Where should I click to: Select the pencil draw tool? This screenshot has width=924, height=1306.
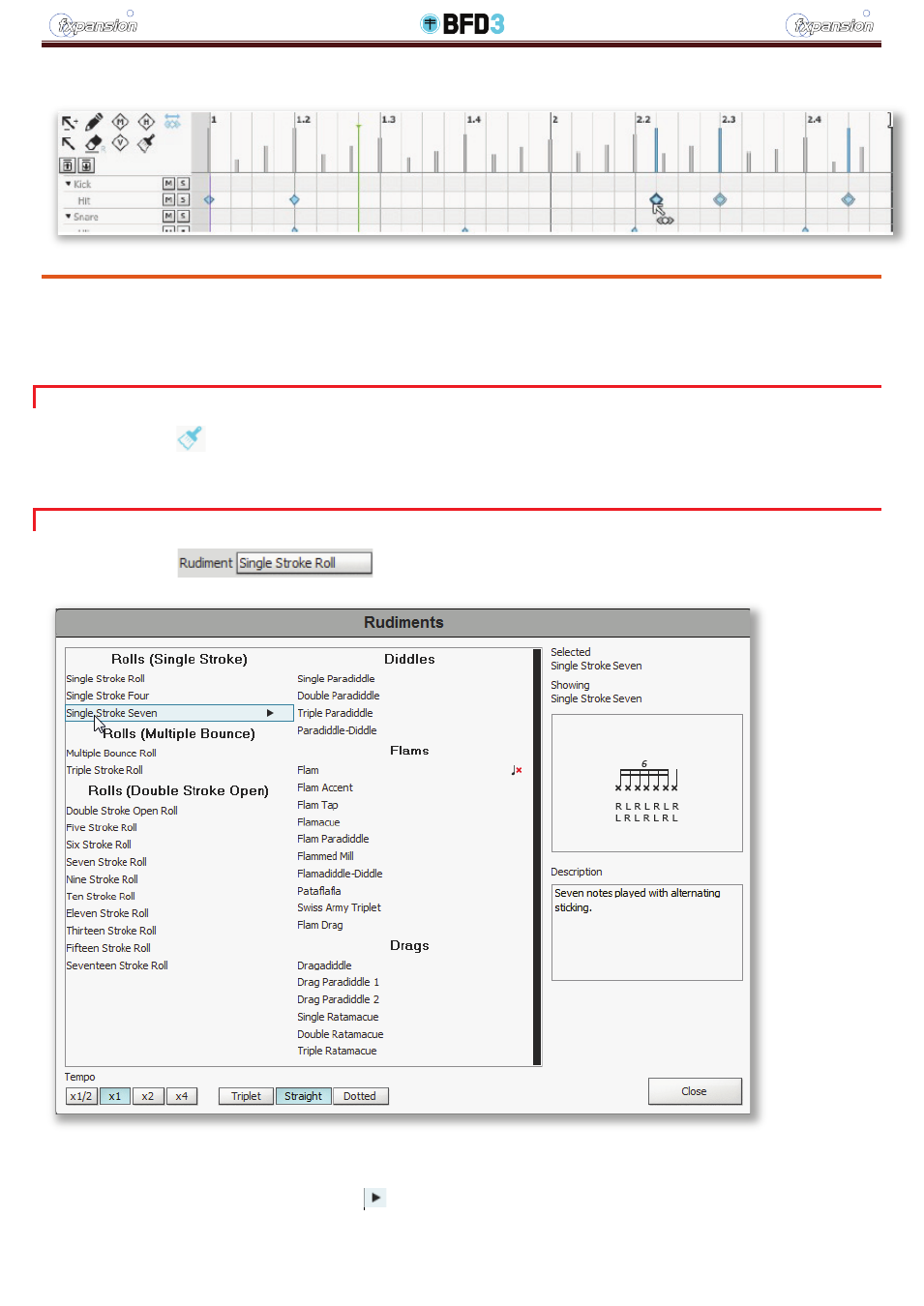tap(94, 123)
